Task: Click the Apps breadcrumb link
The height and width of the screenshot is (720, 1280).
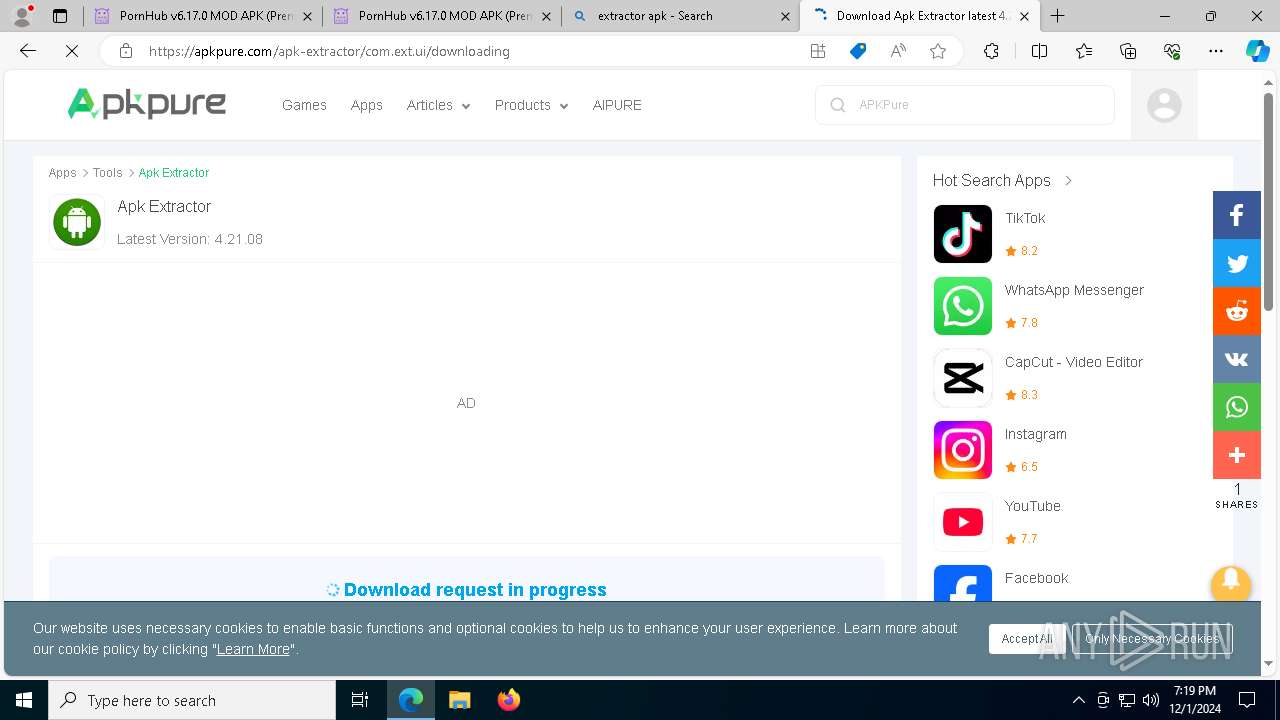Action: [62, 173]
